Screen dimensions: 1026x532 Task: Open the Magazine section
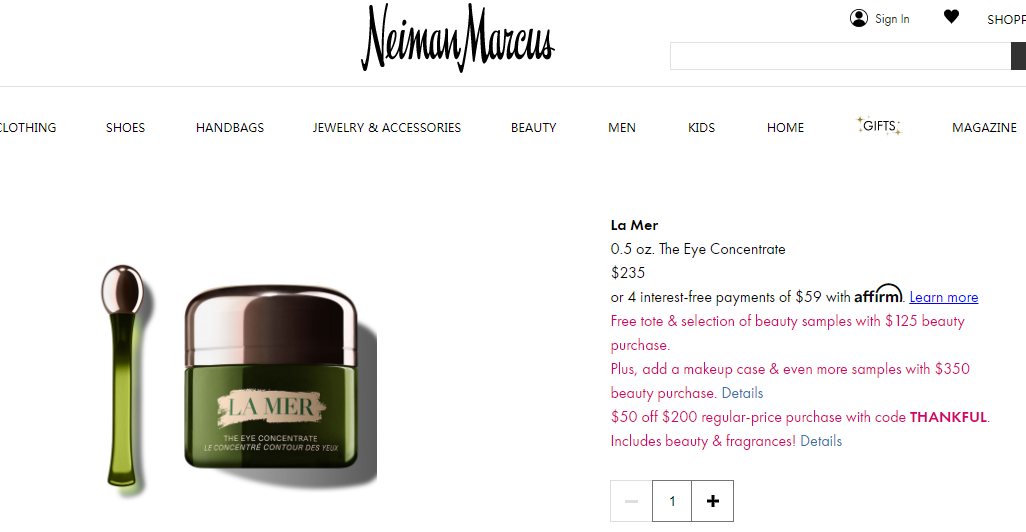point(984,128)
